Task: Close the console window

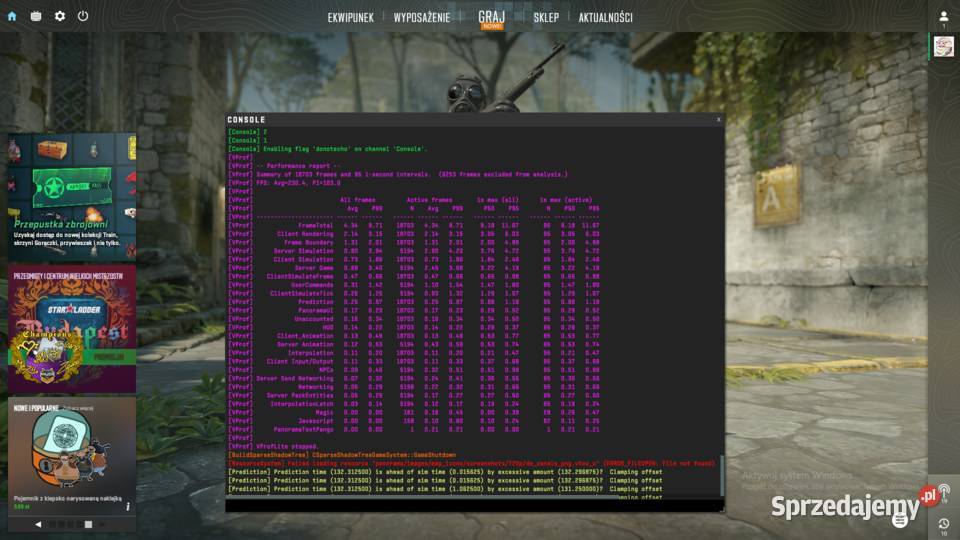Action: pyautogui.click(x=718, y=120)
